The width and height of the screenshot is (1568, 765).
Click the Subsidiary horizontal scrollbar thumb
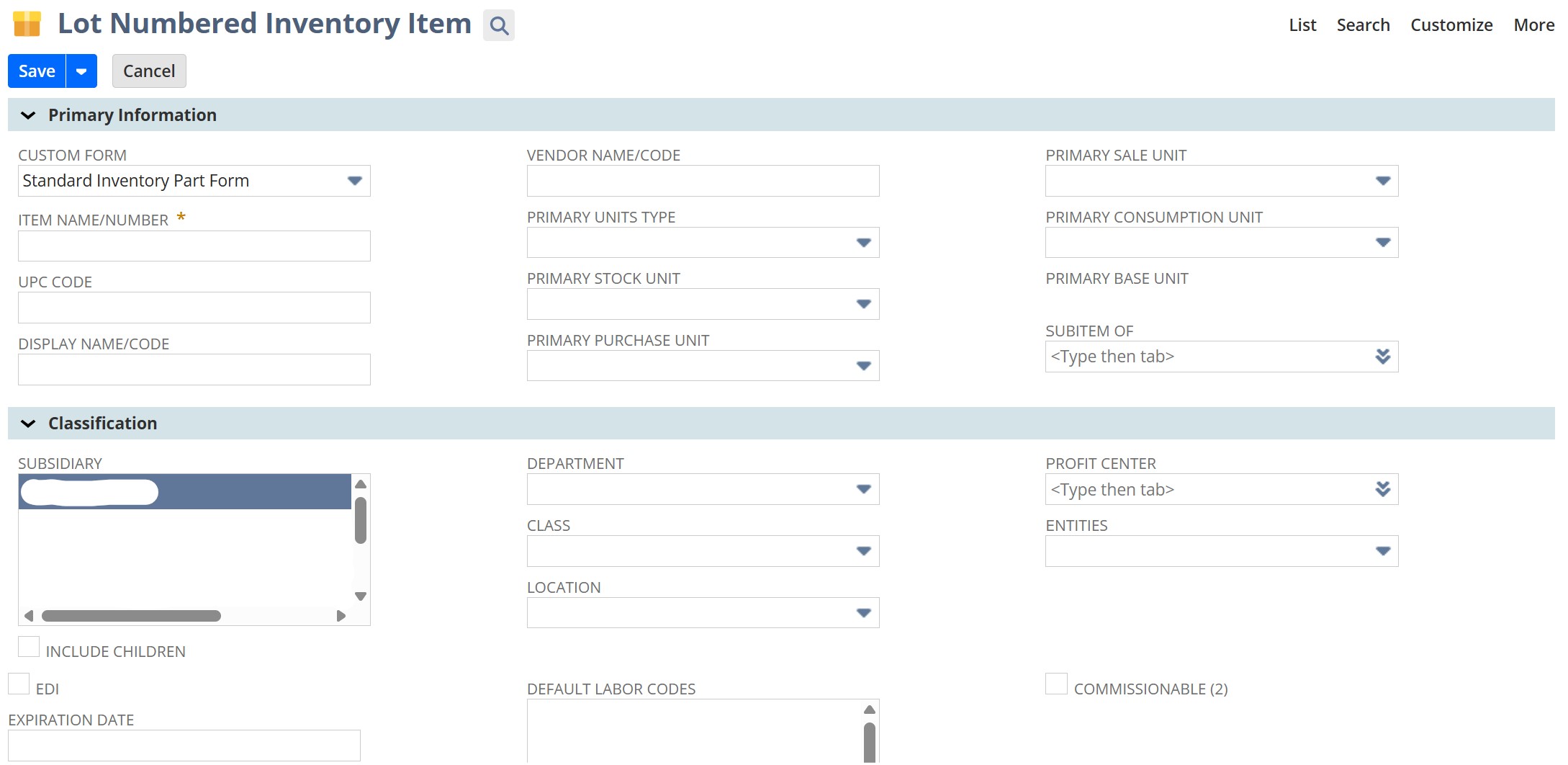click(131, 616)
